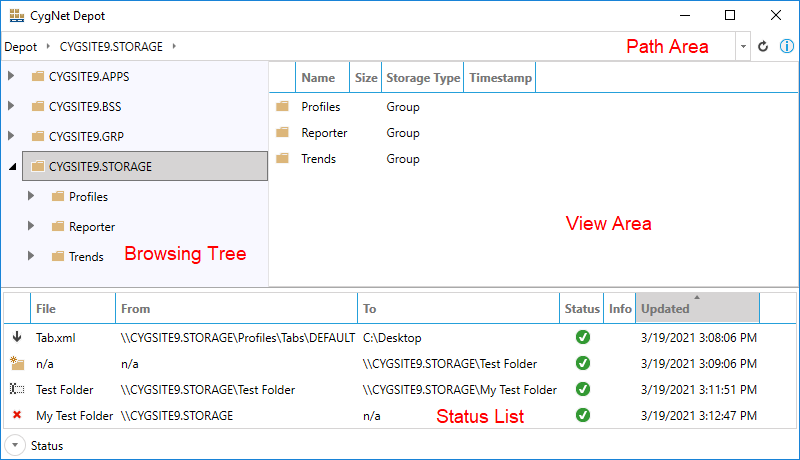
Task: Sort view by Timestamp column
Action: coord(500,78)
